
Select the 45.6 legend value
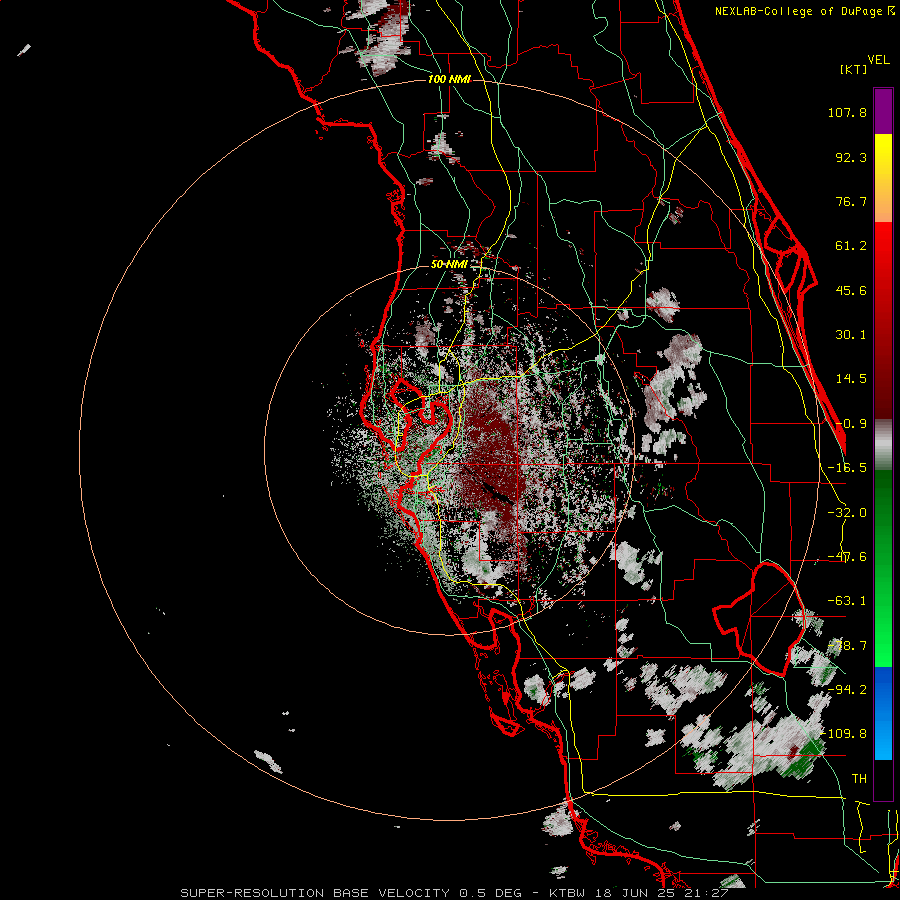(851, 290)
